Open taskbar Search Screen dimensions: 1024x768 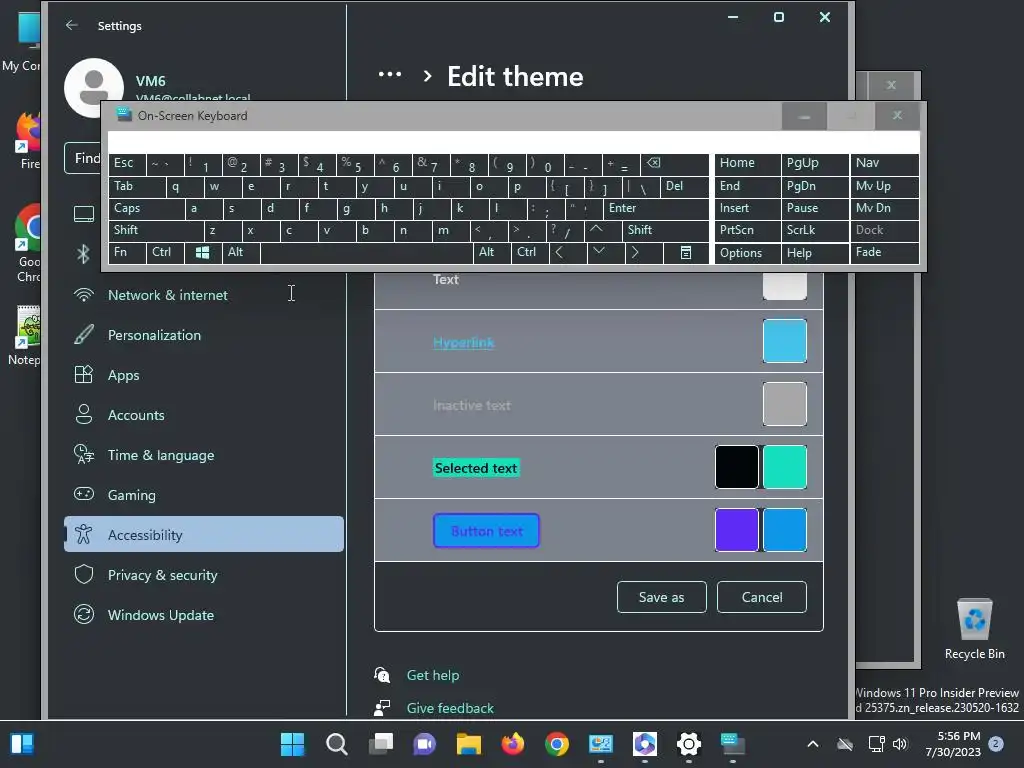pyautogui.click(x=336, y=744)
